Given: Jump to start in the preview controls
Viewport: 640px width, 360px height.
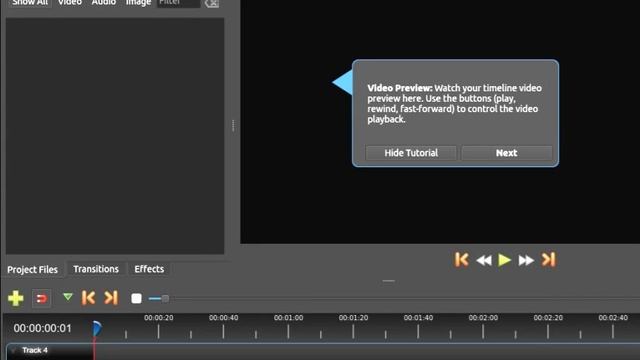Looking at the screenshot, I should pos(462,260).
